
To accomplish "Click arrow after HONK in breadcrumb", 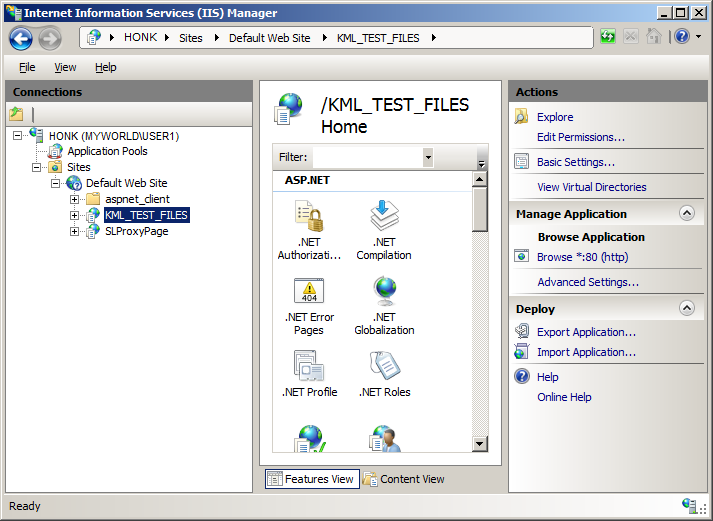I will pyautogui.click(x=167, y=38).
